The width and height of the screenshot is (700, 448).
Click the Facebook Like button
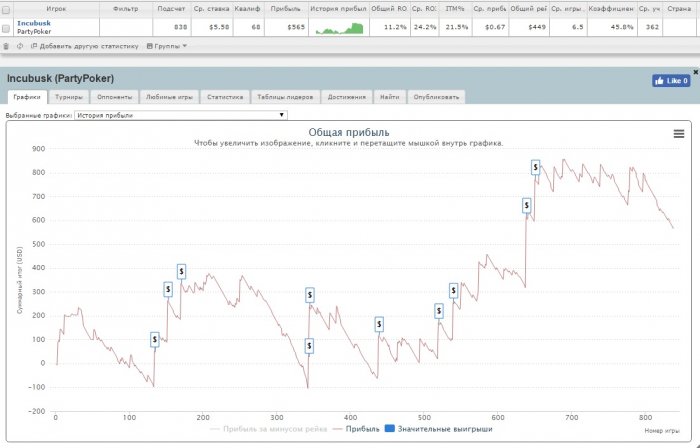point(671,80)
